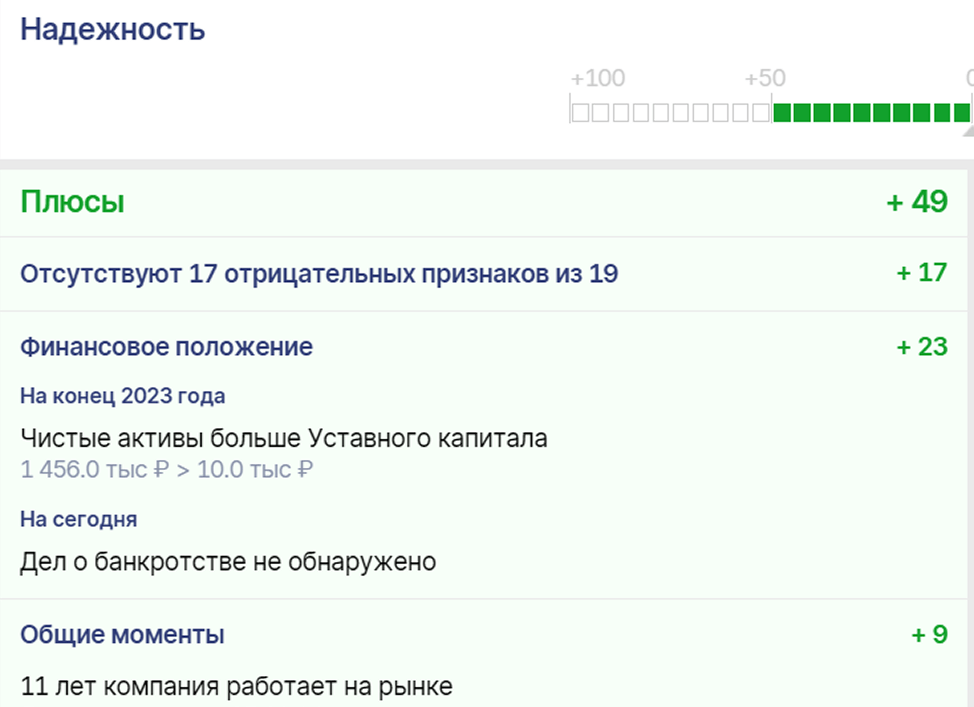Open Отсутствуют 17 отрицательных признаков из 19
The image size is (974, 707).
319,273
